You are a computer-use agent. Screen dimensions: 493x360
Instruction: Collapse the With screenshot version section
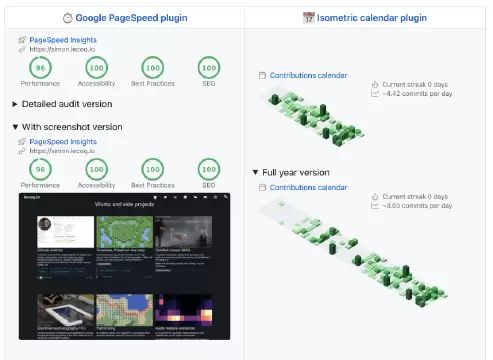pos(67,127)
